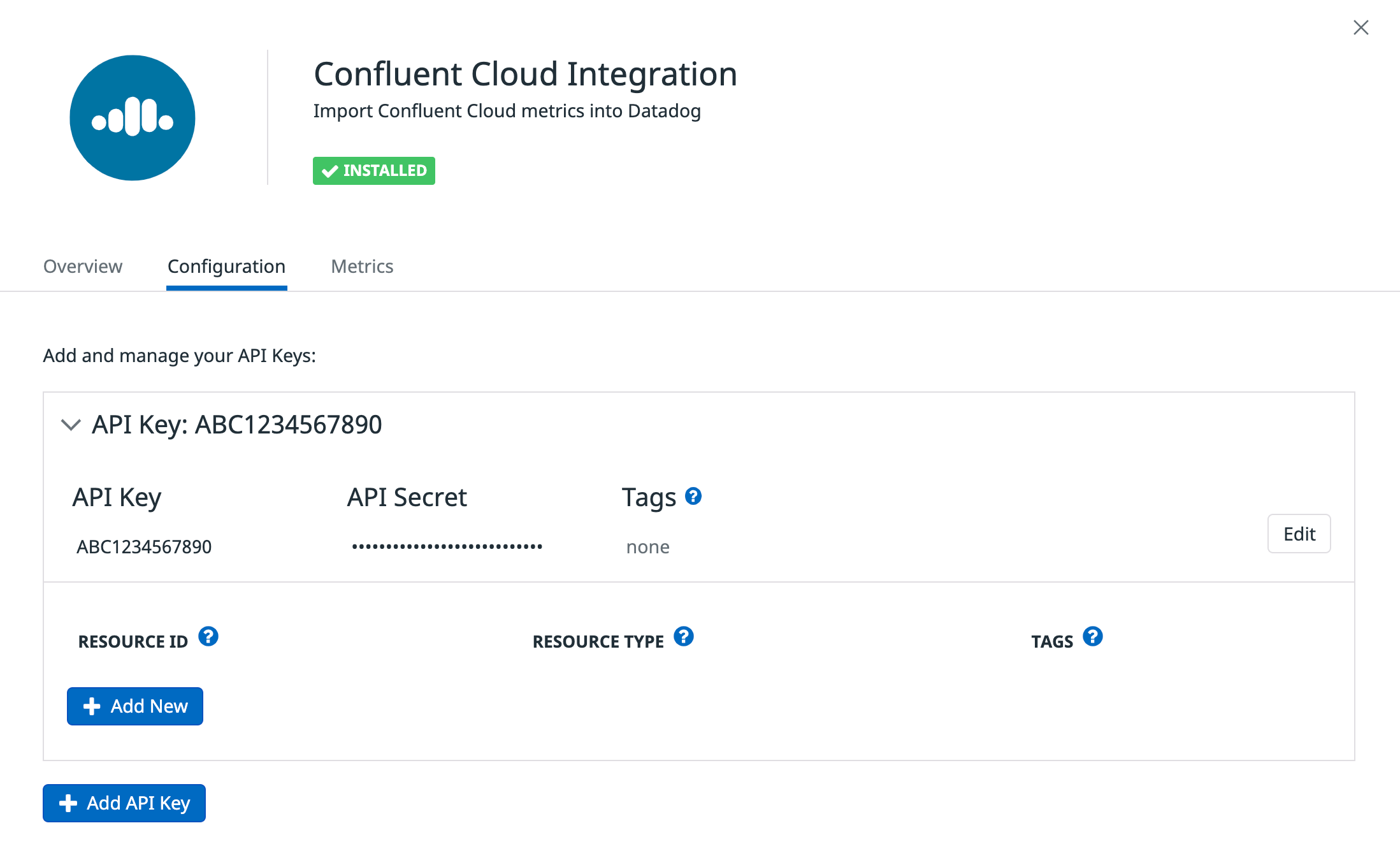The height and width of the screenshot is (844, 1400).
Task: Click the Edit button for the API key
Action: [1299, 534]
